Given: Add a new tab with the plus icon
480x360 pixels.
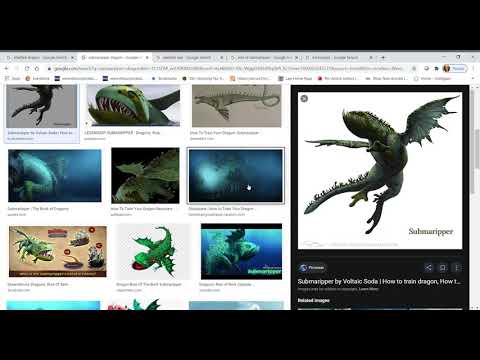Looking at the screenshot, I should coord(383,58).
